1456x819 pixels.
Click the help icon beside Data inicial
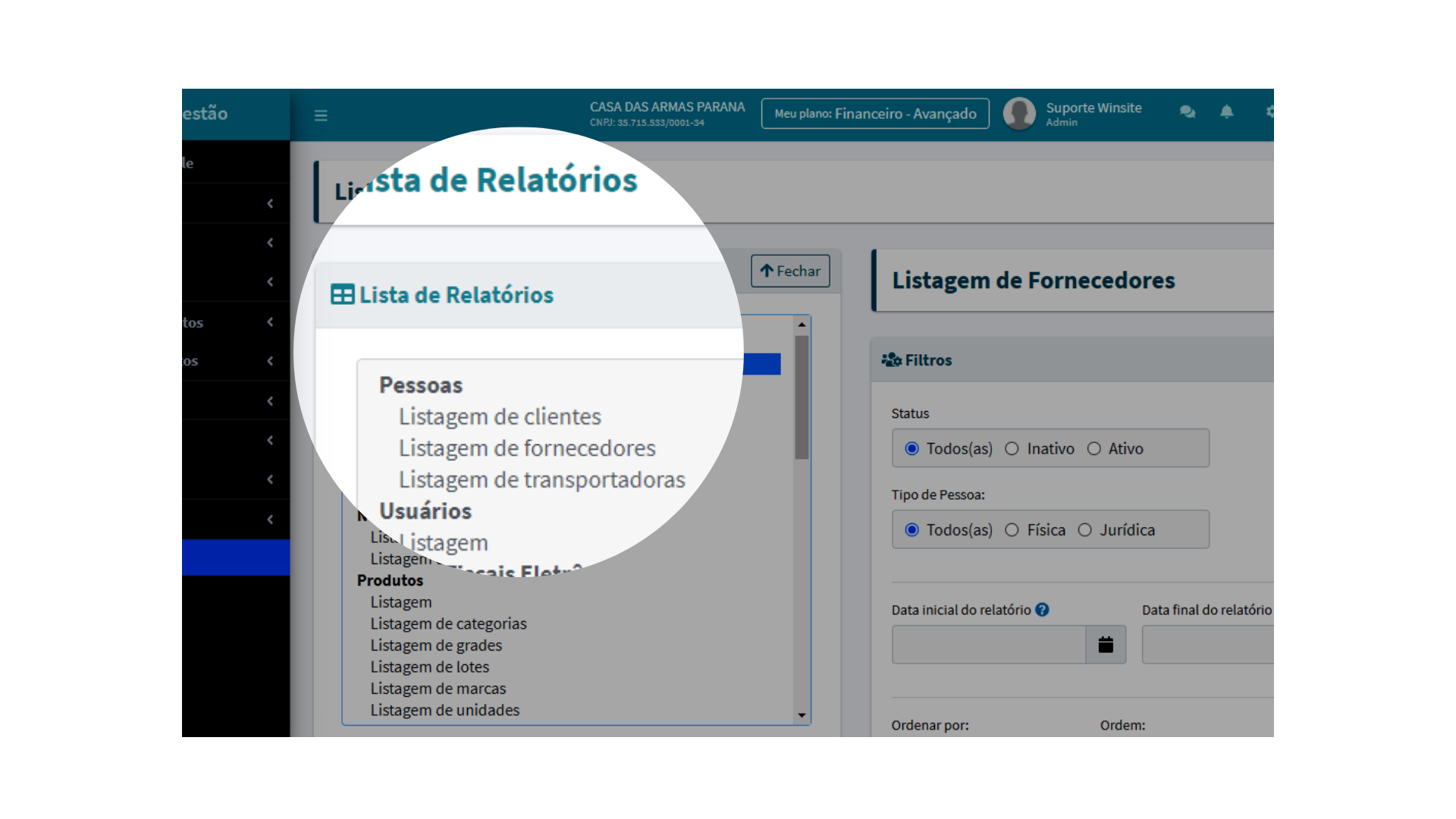[x=1043, y=610]
